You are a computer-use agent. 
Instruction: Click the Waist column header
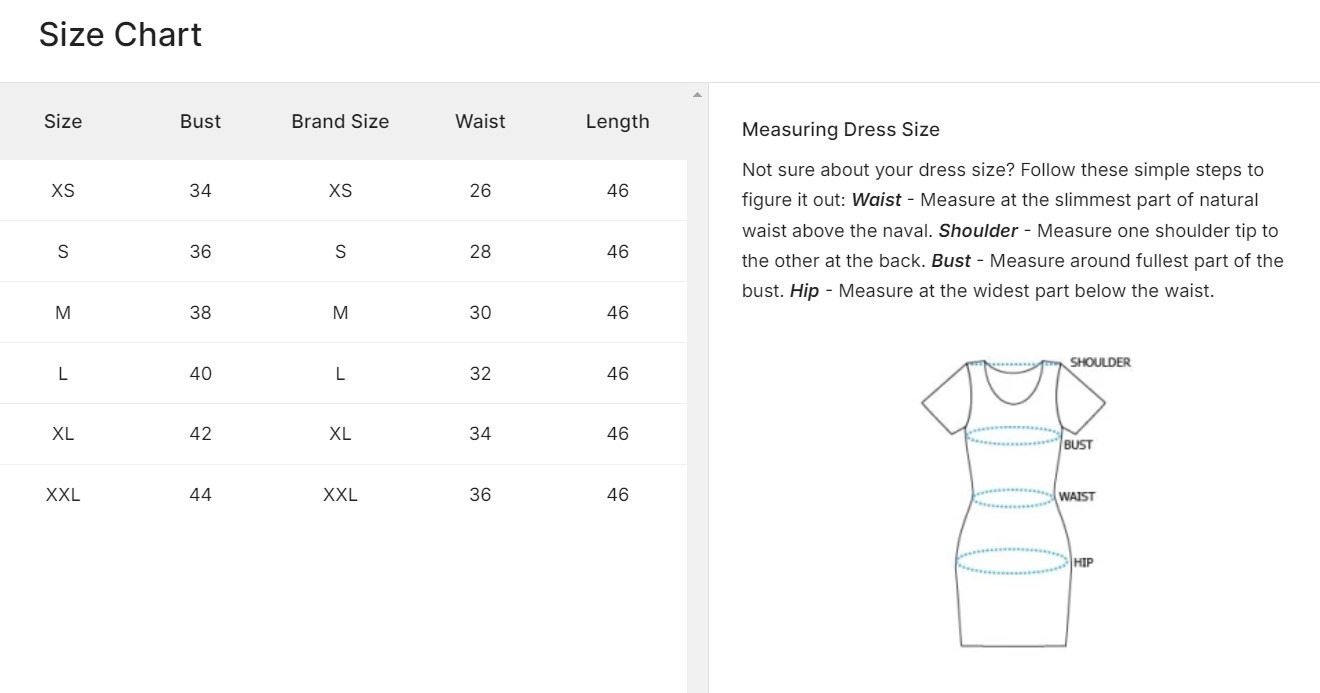[480, 121]
